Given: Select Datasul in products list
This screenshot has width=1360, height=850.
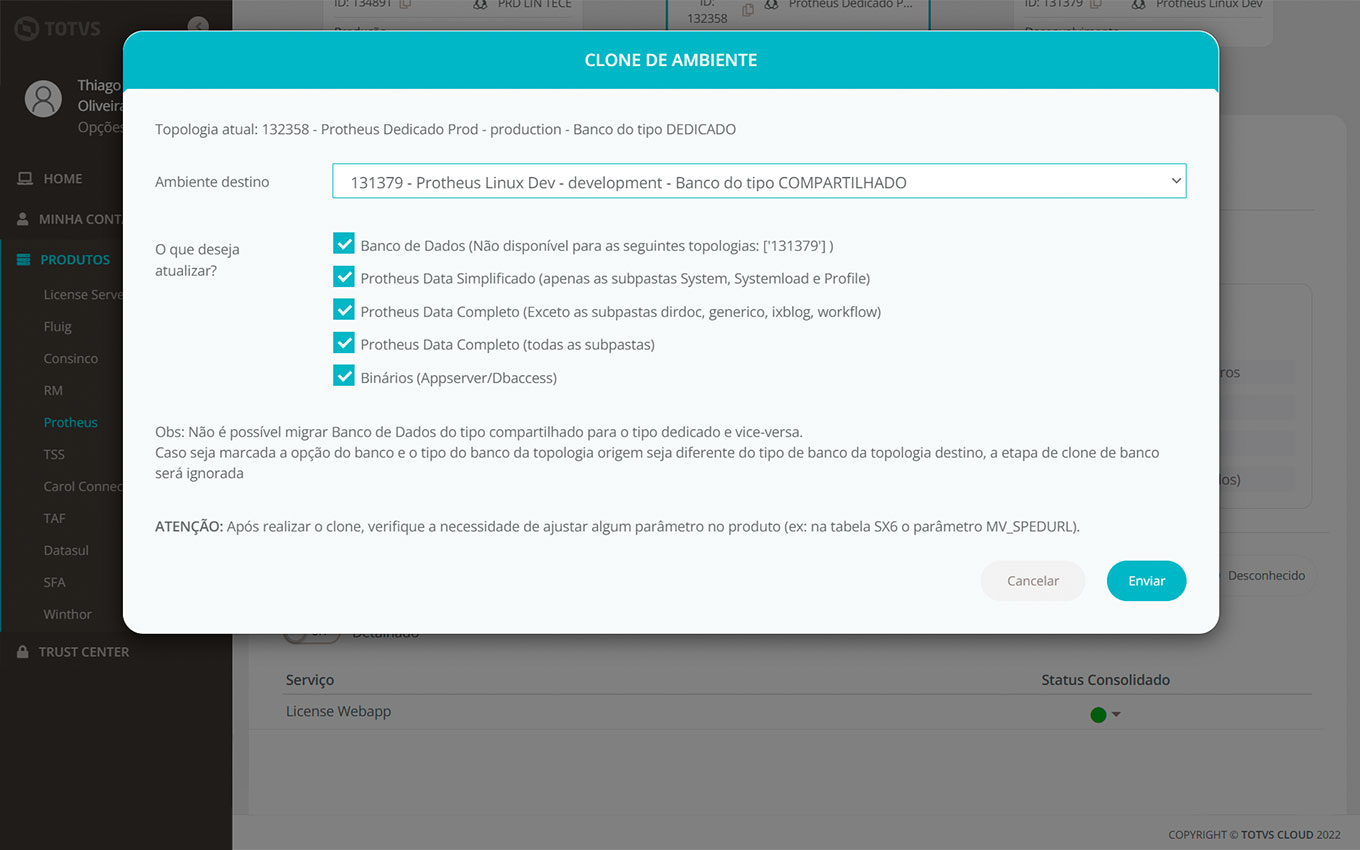Looking at the screenshot, I should click(66, 550).
